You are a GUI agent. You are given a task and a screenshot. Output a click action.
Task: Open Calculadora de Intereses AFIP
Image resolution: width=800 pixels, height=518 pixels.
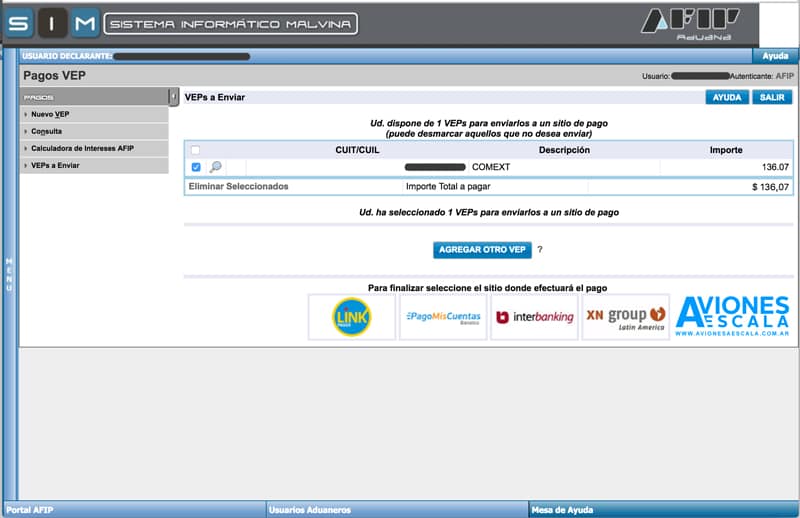pos(94,148)
